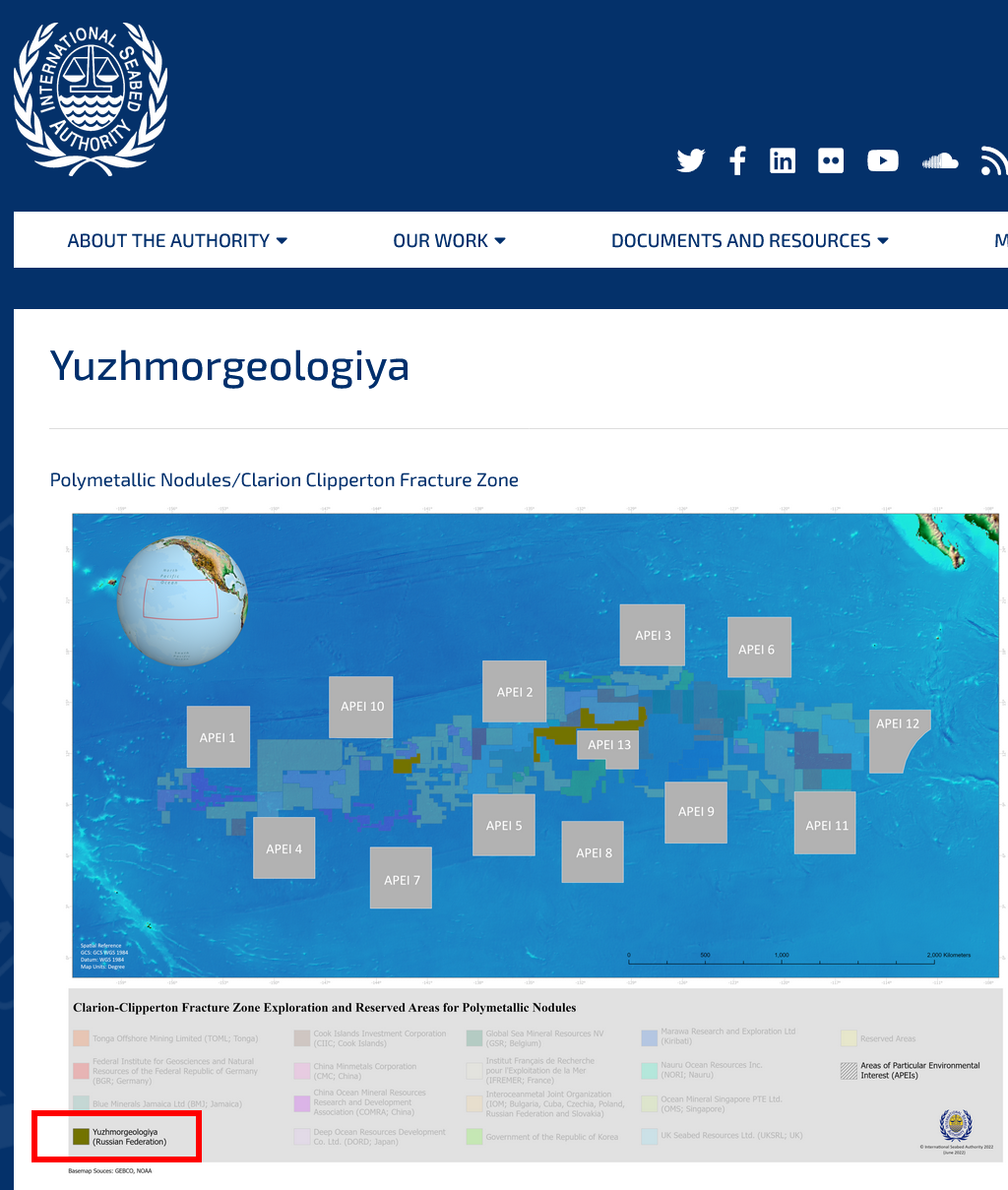Click the Yuzhmorgeologiya (Russian Federation) legend label
Screen dimensions: 1008x1190
click(130, 1137)
